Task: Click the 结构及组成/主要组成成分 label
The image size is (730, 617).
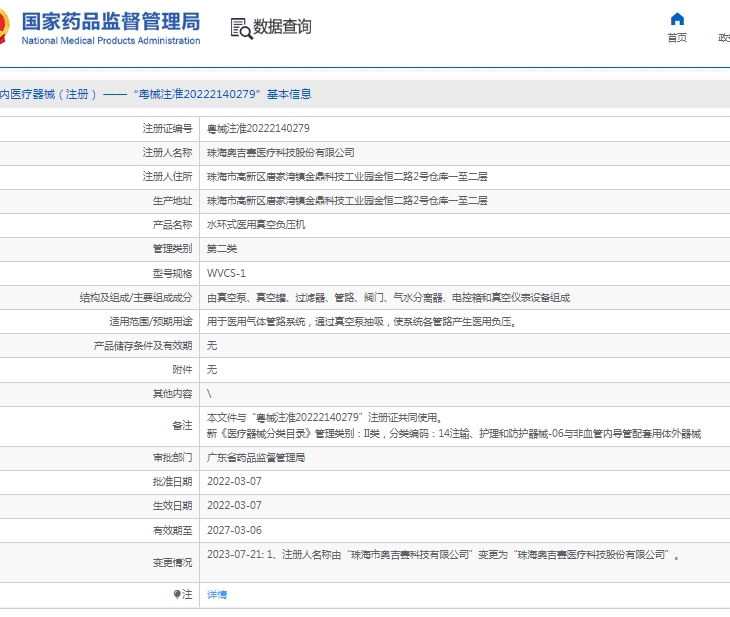Action: [136, 298]
